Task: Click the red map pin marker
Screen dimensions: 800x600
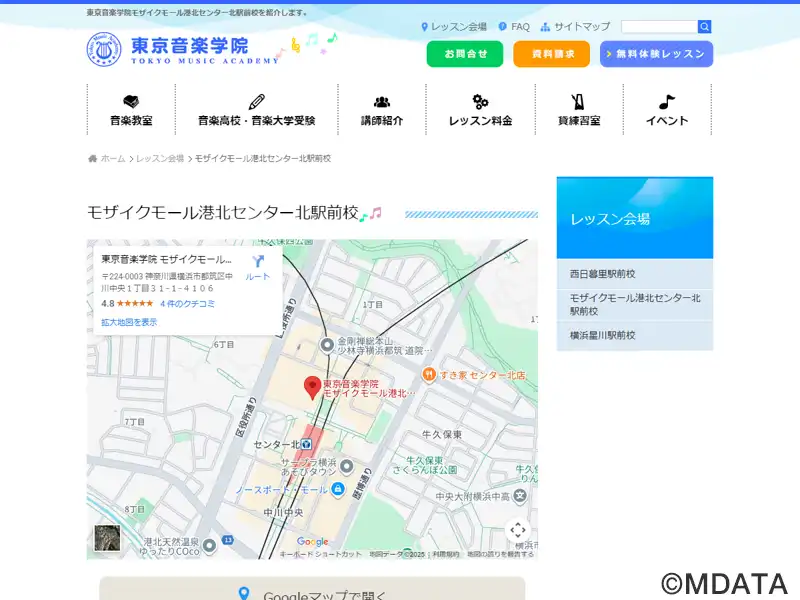Action: pos(313,387)
